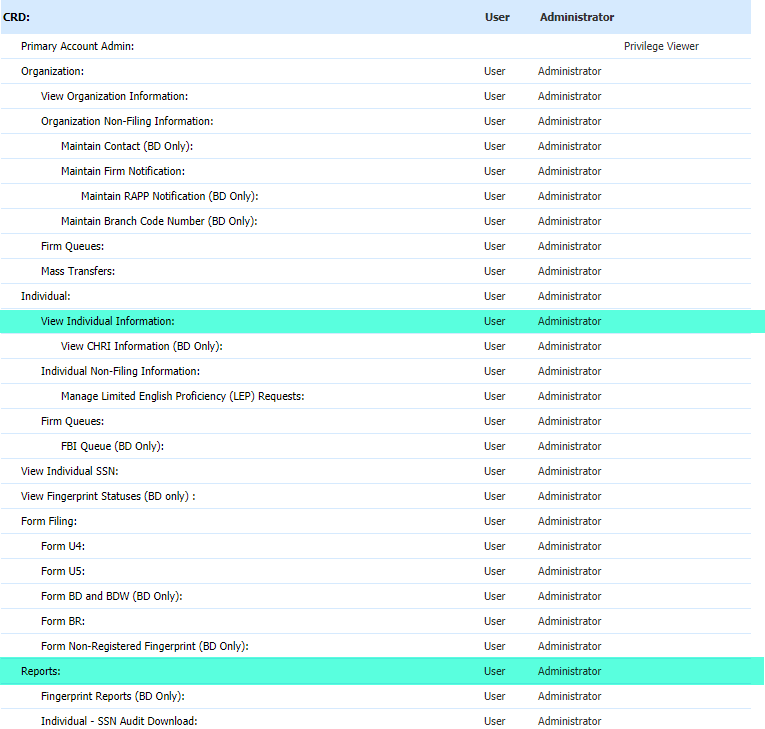This screenshot has height=729, width=765.
Task: Click the User column header
Action: (497, 17)
